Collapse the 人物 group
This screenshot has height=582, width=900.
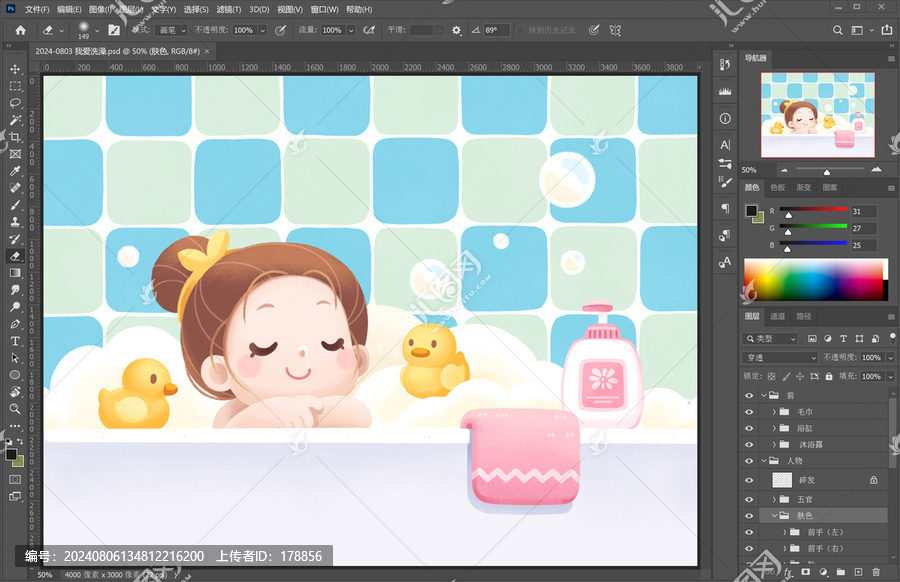click(x=764, y=461)
